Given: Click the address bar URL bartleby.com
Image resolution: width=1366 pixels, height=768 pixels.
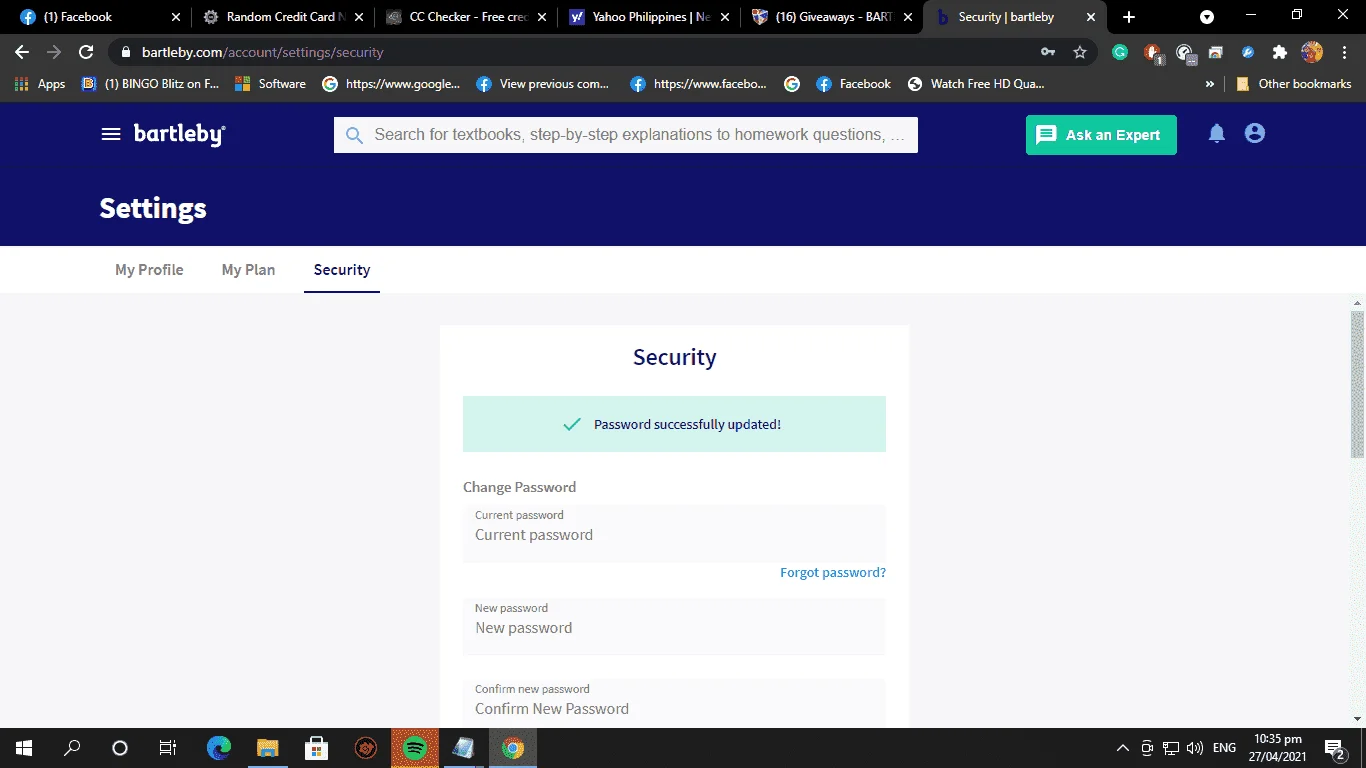Looking at the screenshot, I should pos(262,52).
